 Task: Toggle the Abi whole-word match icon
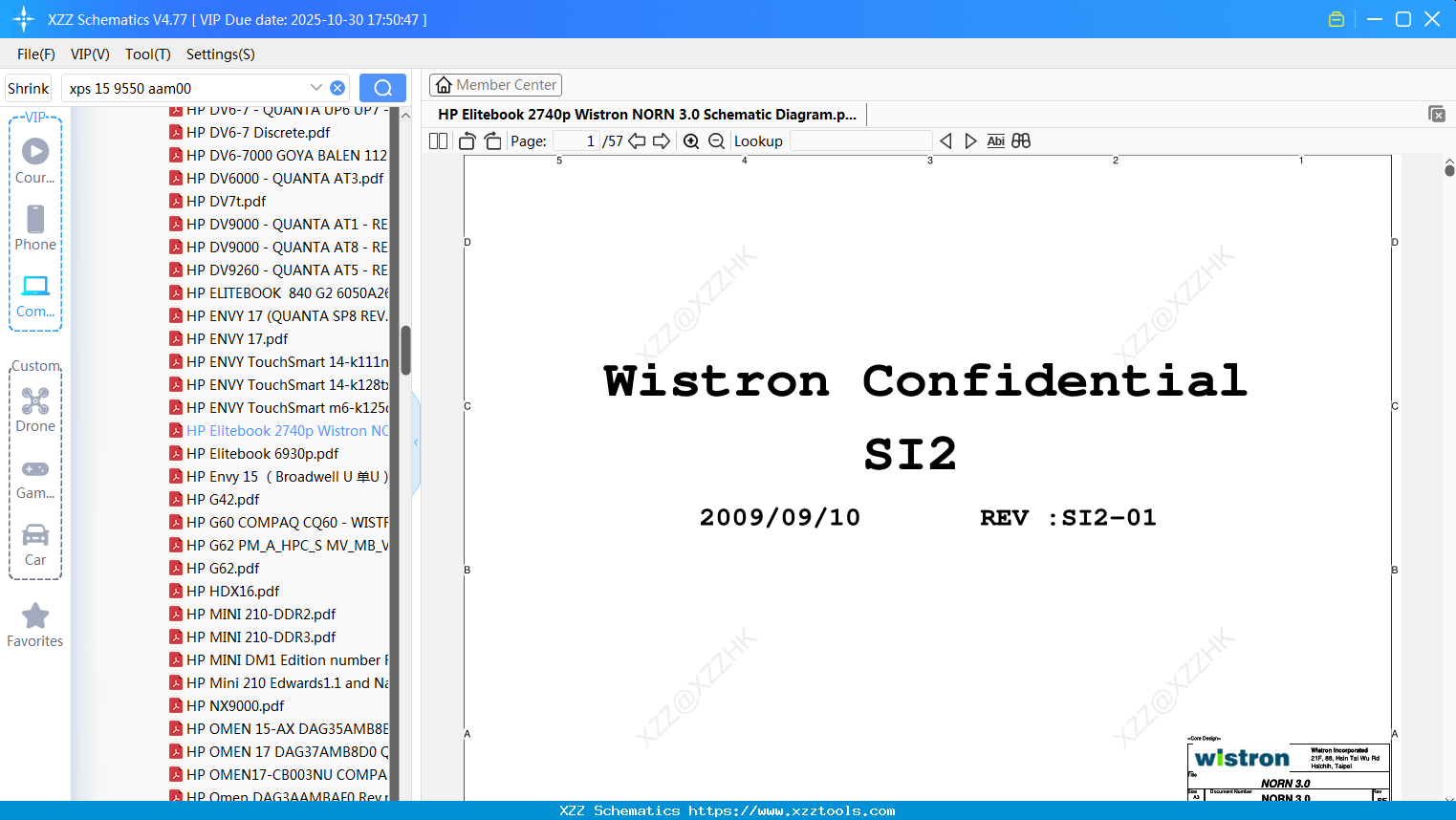click(x=995, y=140)
